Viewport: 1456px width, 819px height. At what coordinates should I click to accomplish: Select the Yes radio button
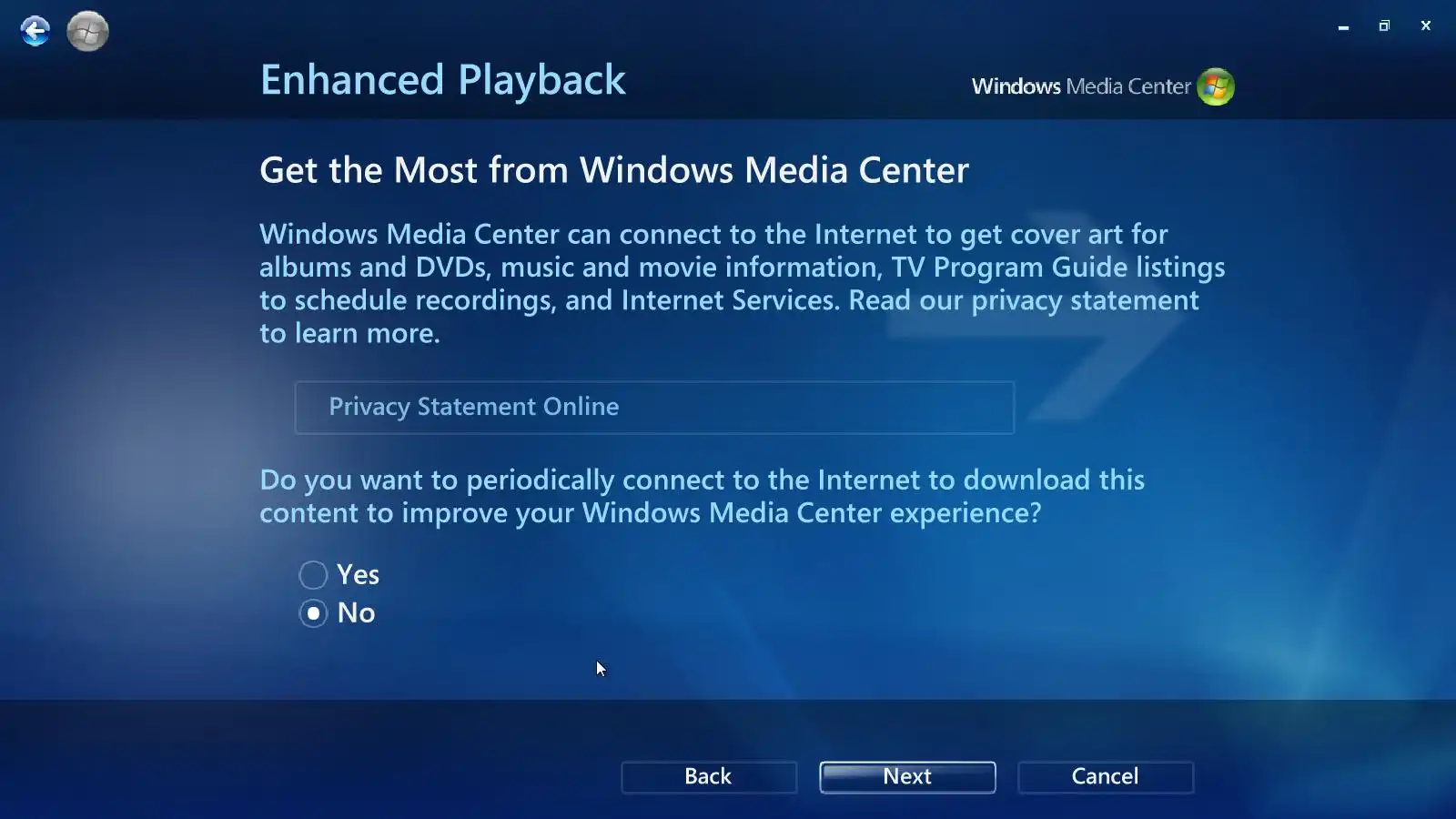click(313, 575)
